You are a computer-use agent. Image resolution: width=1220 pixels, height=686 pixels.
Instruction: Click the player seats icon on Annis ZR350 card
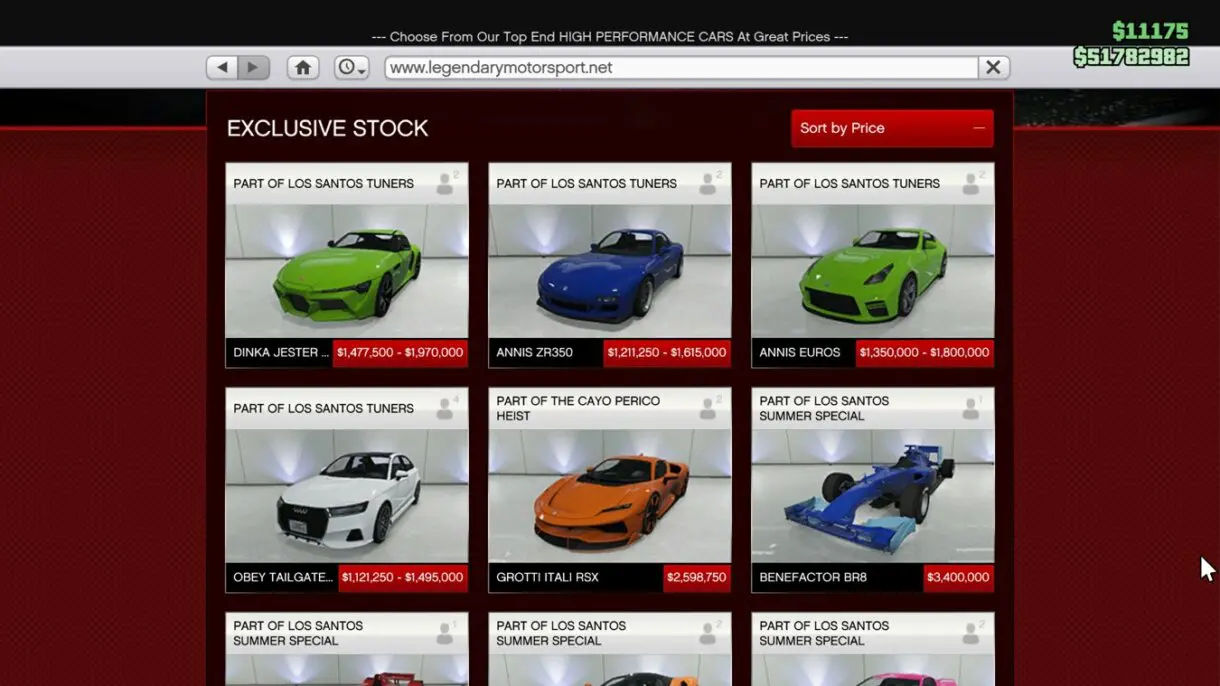click(x=710, y=183)
